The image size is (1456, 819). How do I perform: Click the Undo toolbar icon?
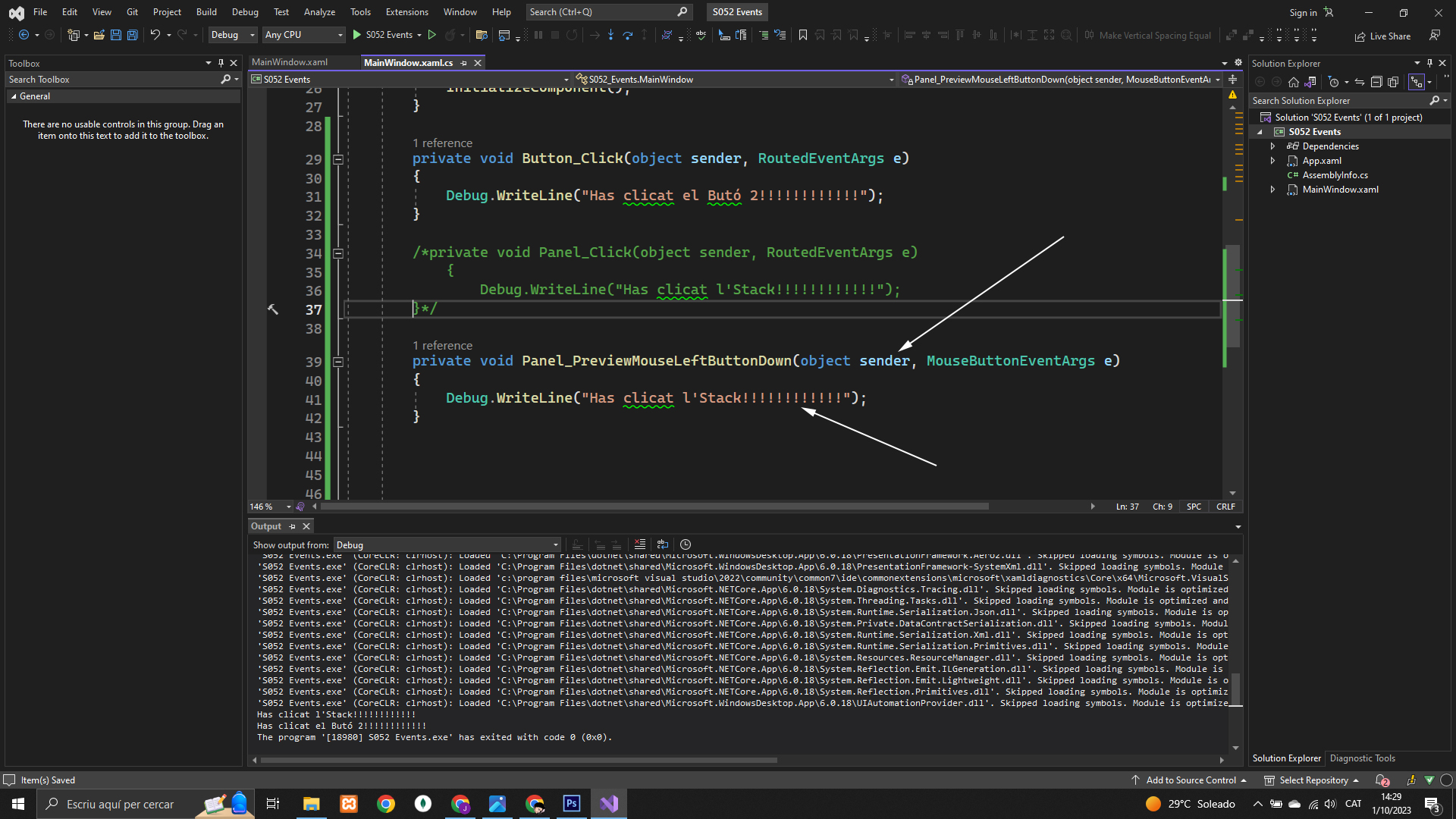pos(155,35)
